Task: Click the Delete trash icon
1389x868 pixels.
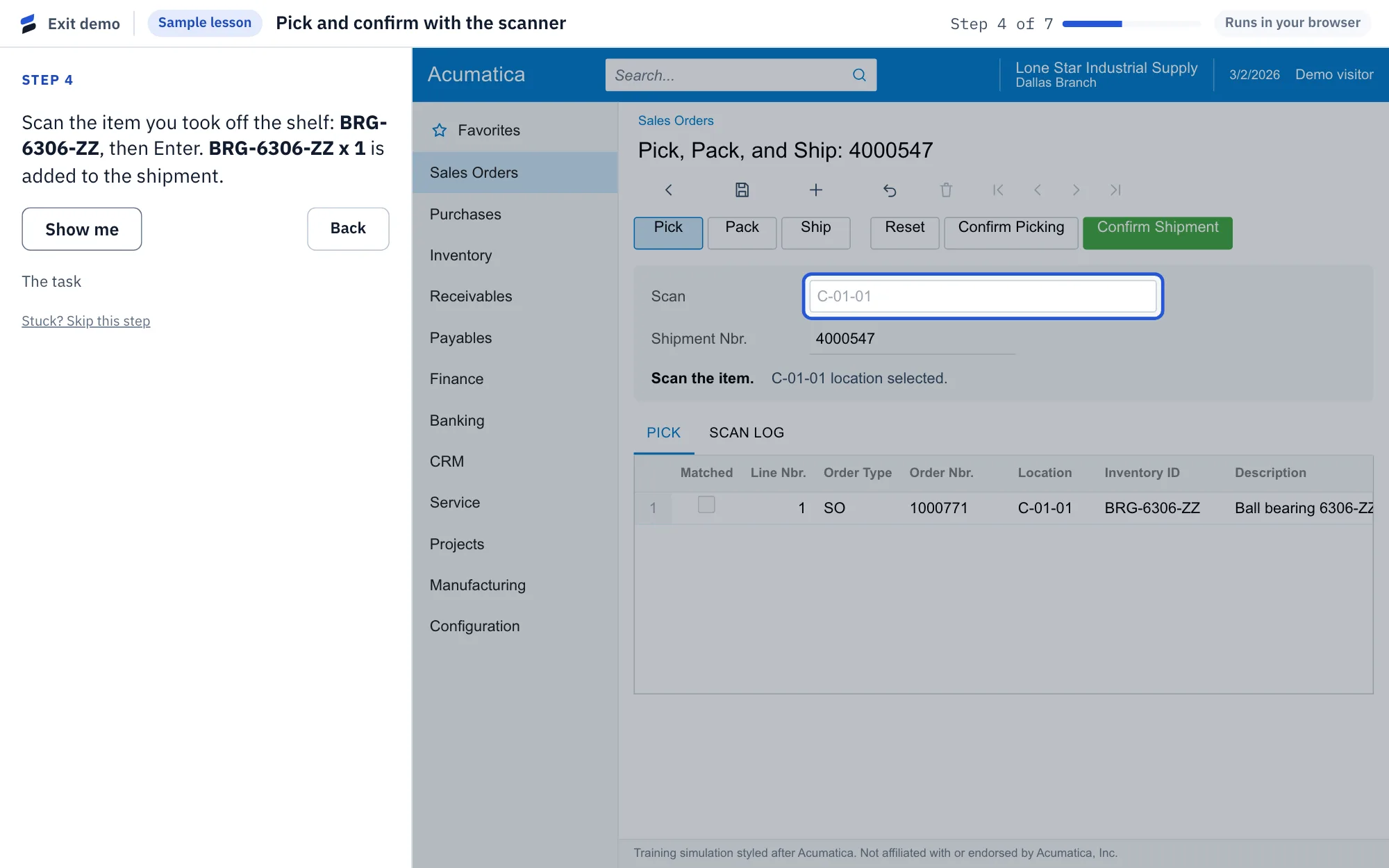Action: pos(946,190)
